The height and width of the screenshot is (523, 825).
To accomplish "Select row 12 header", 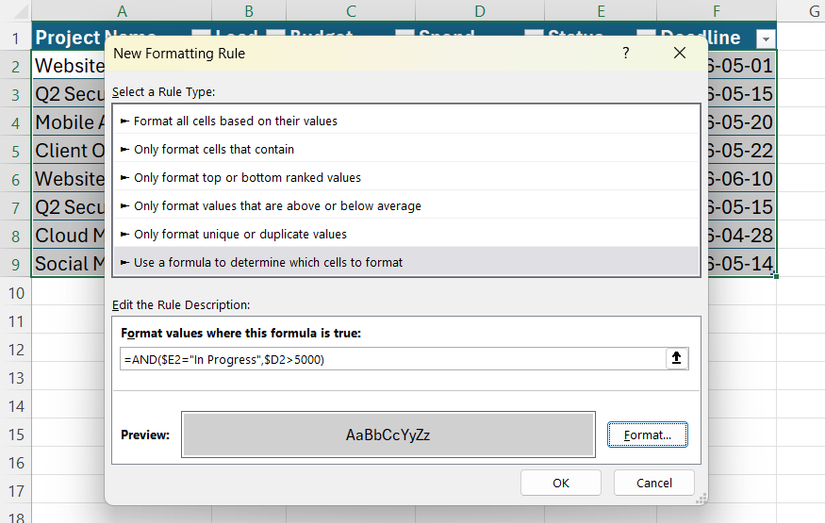I will pyautogui.click(x=16, y=349).
